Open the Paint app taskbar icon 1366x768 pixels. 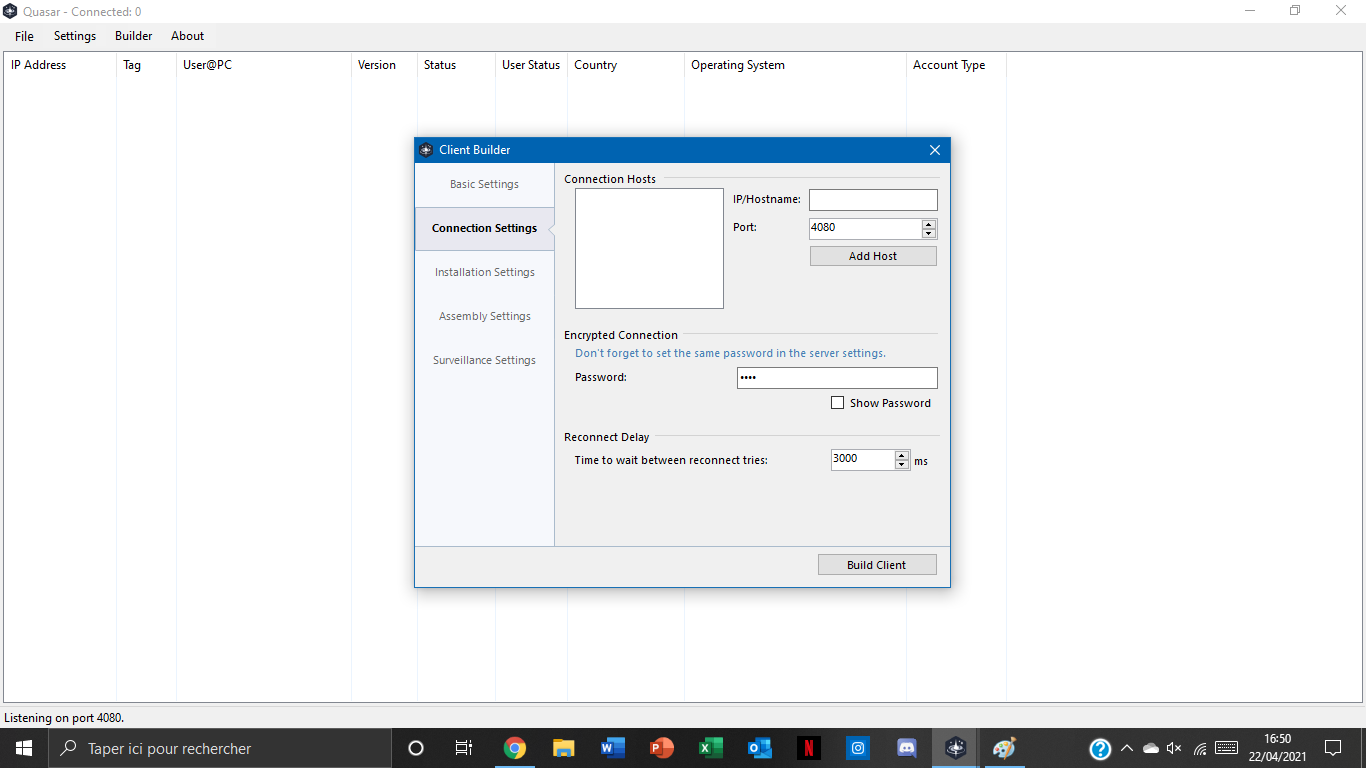(1005, 748)
